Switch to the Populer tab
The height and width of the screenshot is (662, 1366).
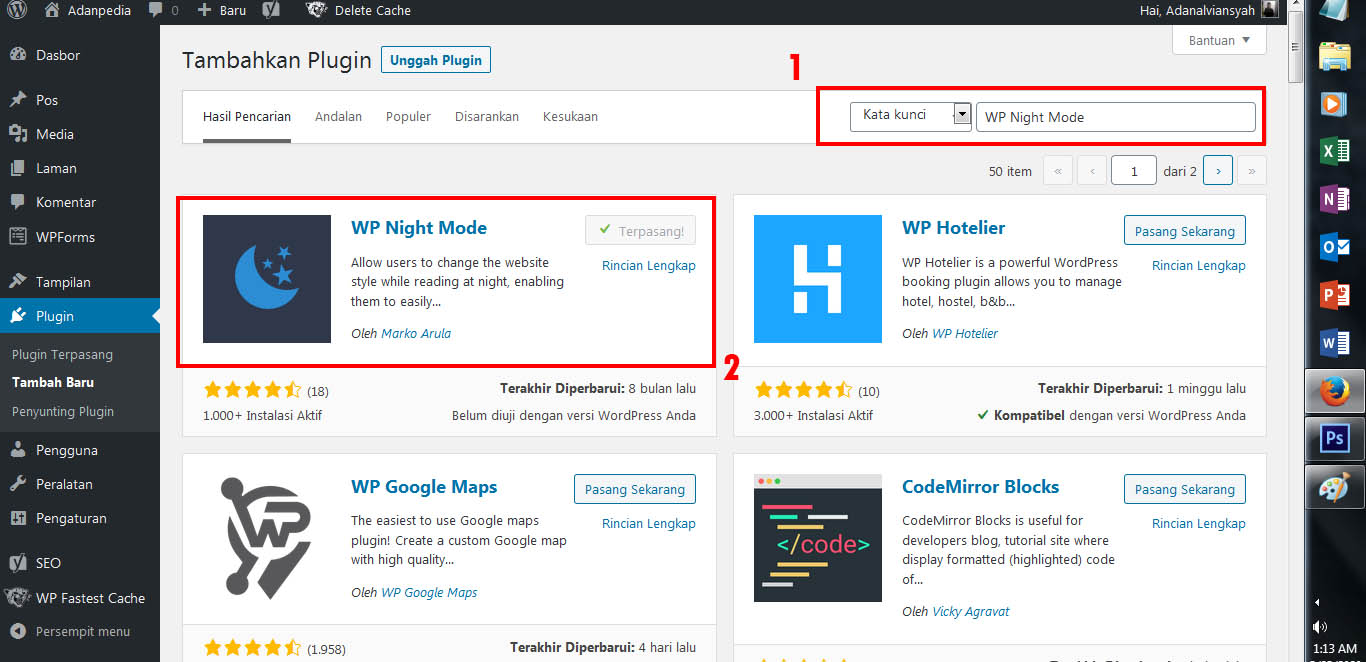[408, 116]
